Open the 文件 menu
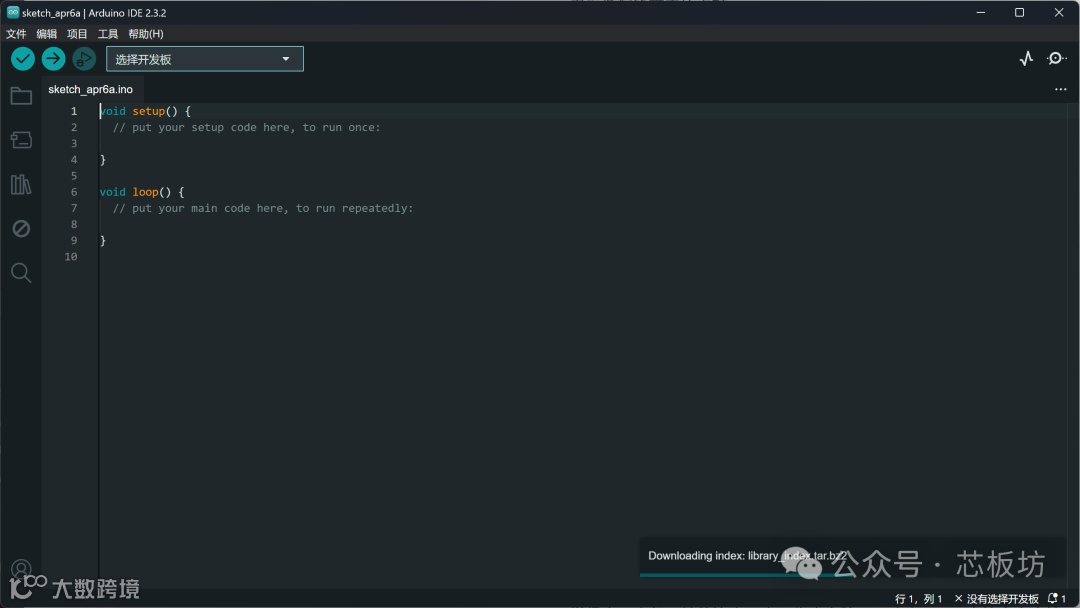 tap(16, 34)
